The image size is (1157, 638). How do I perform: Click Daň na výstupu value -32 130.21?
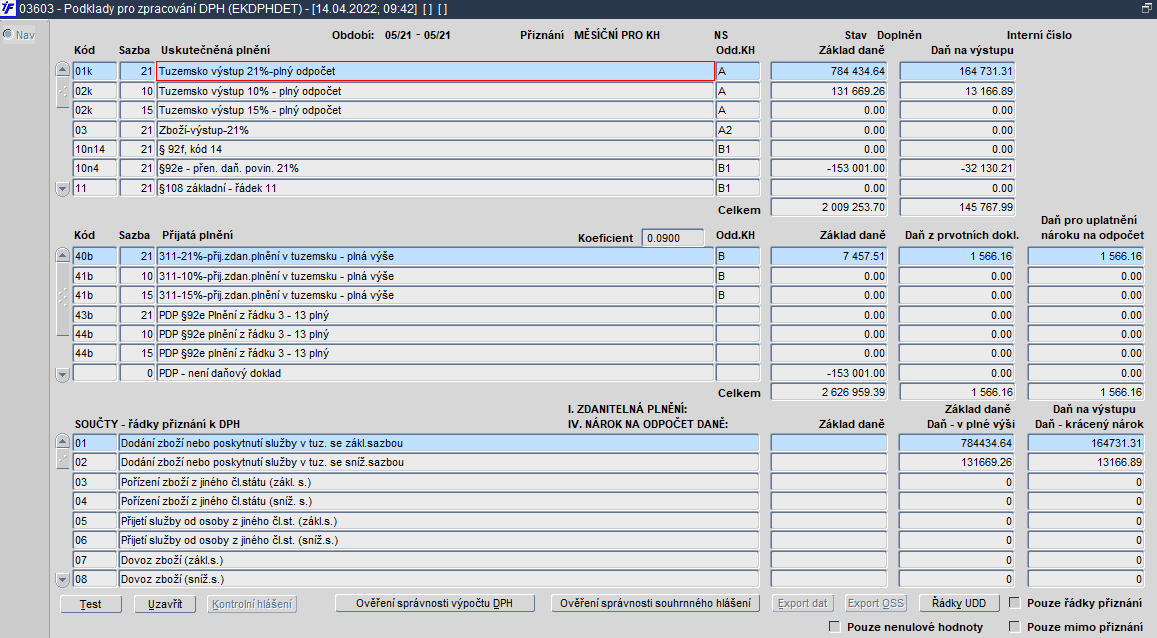(x=957, y=169)
